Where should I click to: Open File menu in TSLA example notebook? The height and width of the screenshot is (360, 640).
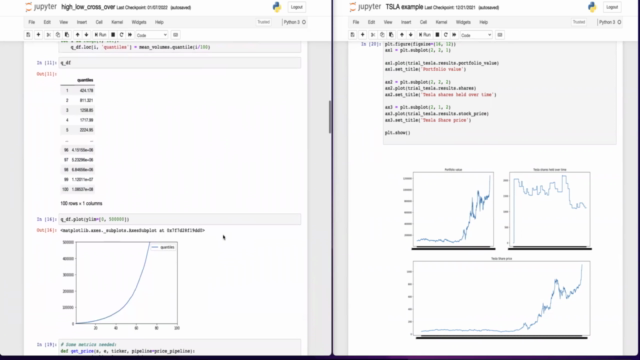click(356, 22)
